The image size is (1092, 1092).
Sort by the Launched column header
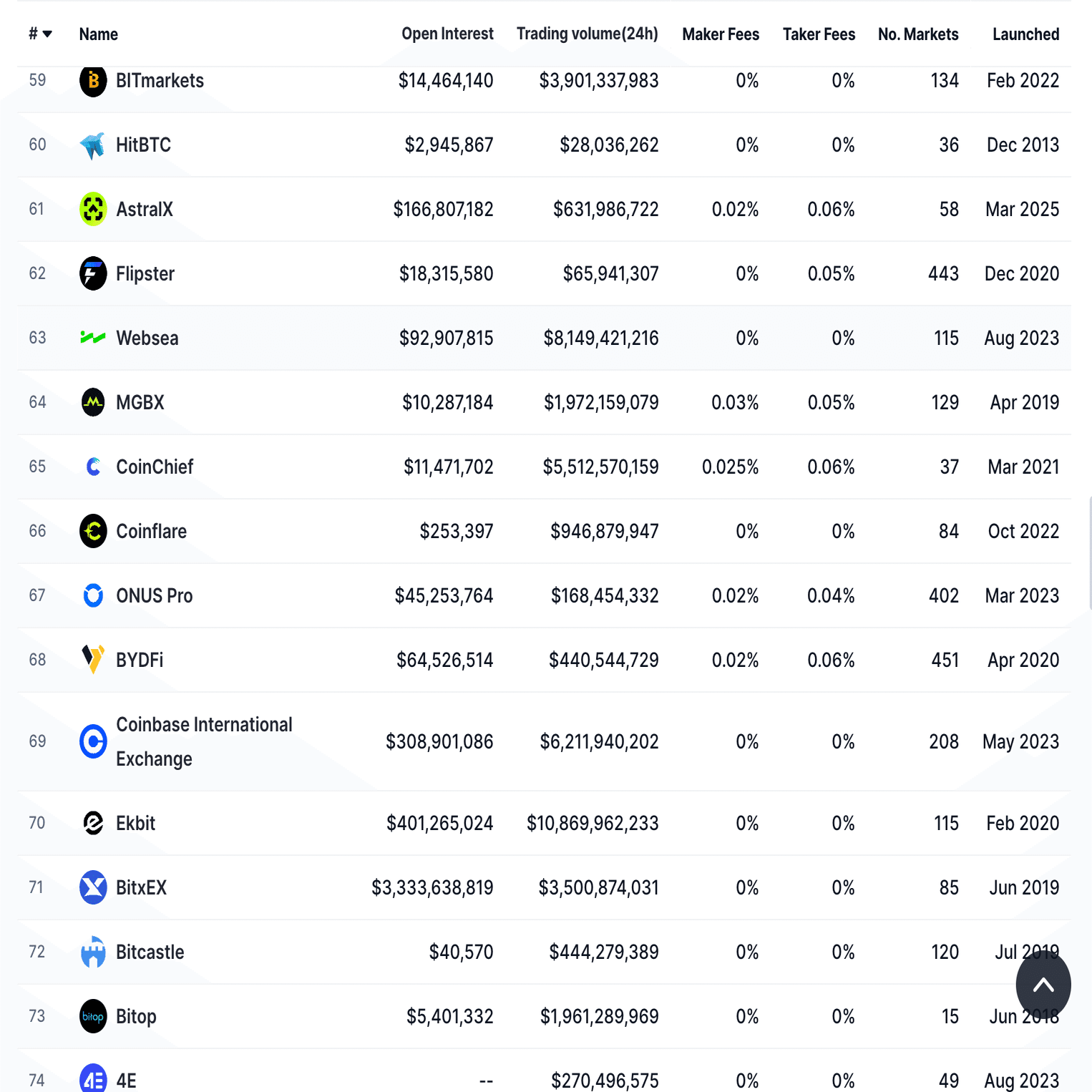click(x=1025, y=34)
